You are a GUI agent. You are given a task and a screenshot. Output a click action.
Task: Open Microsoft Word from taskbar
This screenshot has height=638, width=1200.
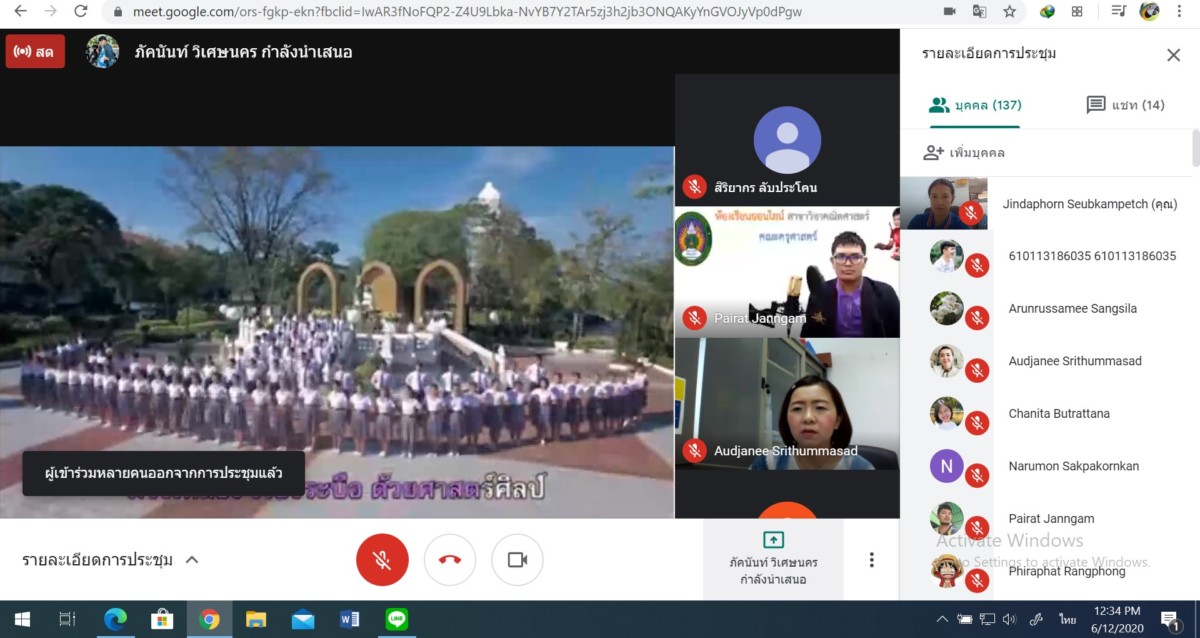[350, 619]
